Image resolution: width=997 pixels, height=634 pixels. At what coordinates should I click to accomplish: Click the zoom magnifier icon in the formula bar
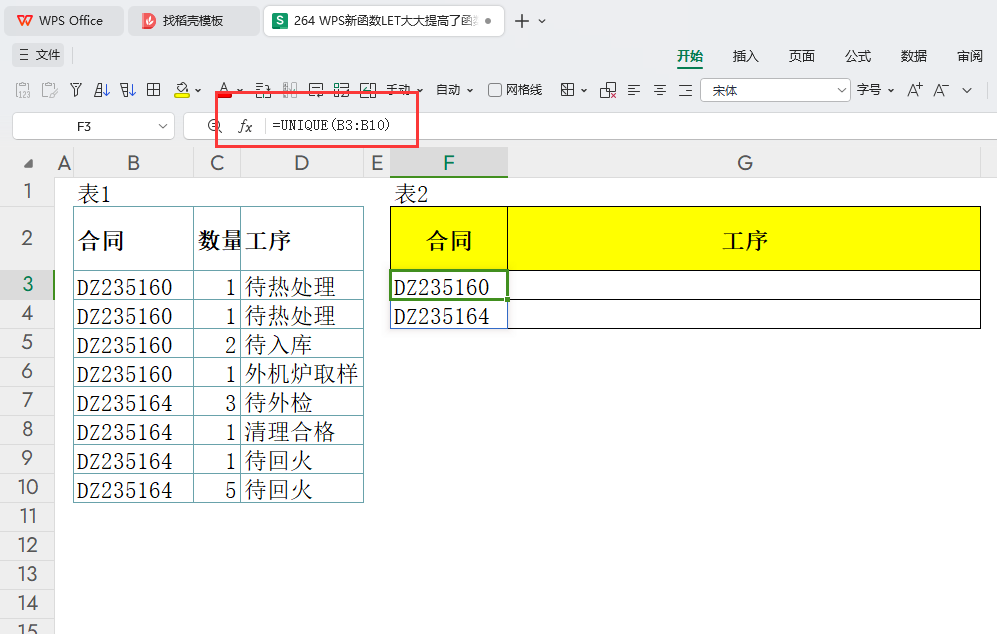click(x=215, y=126)
